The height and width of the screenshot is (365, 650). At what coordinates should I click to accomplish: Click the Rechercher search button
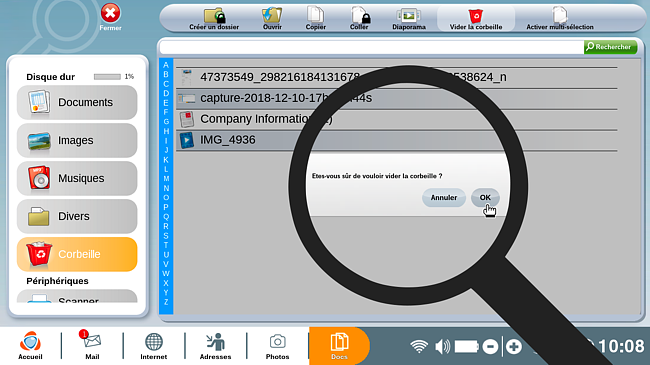tap(610, 47)
